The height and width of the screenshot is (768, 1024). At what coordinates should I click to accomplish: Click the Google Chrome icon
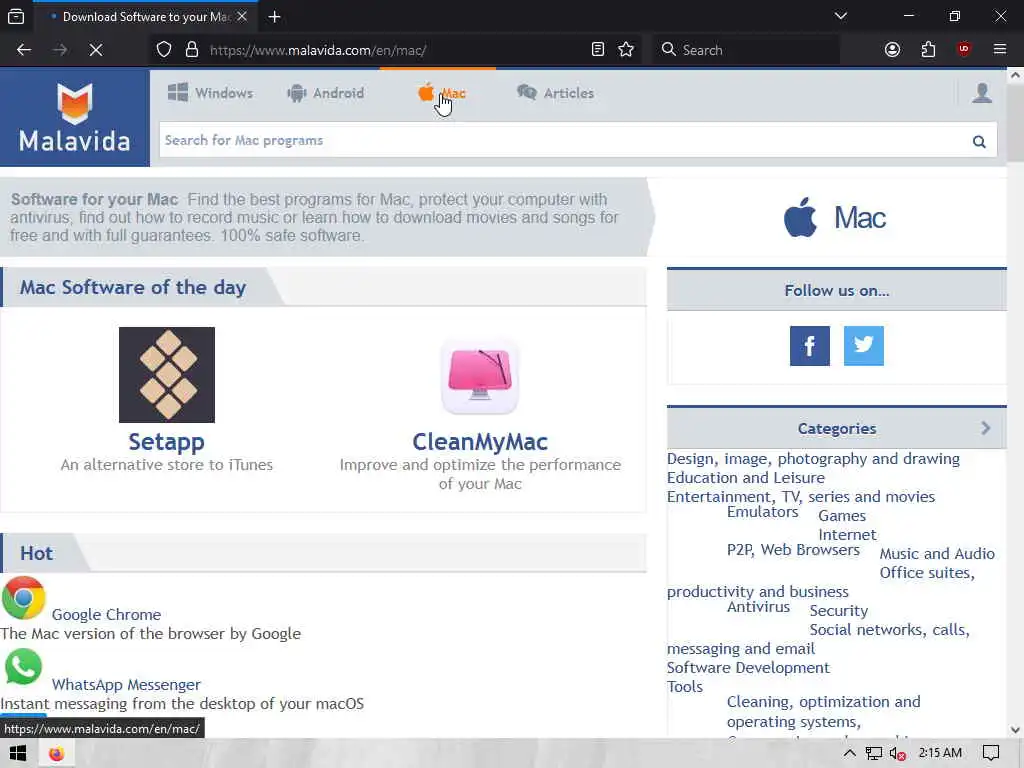pos(24,597)
